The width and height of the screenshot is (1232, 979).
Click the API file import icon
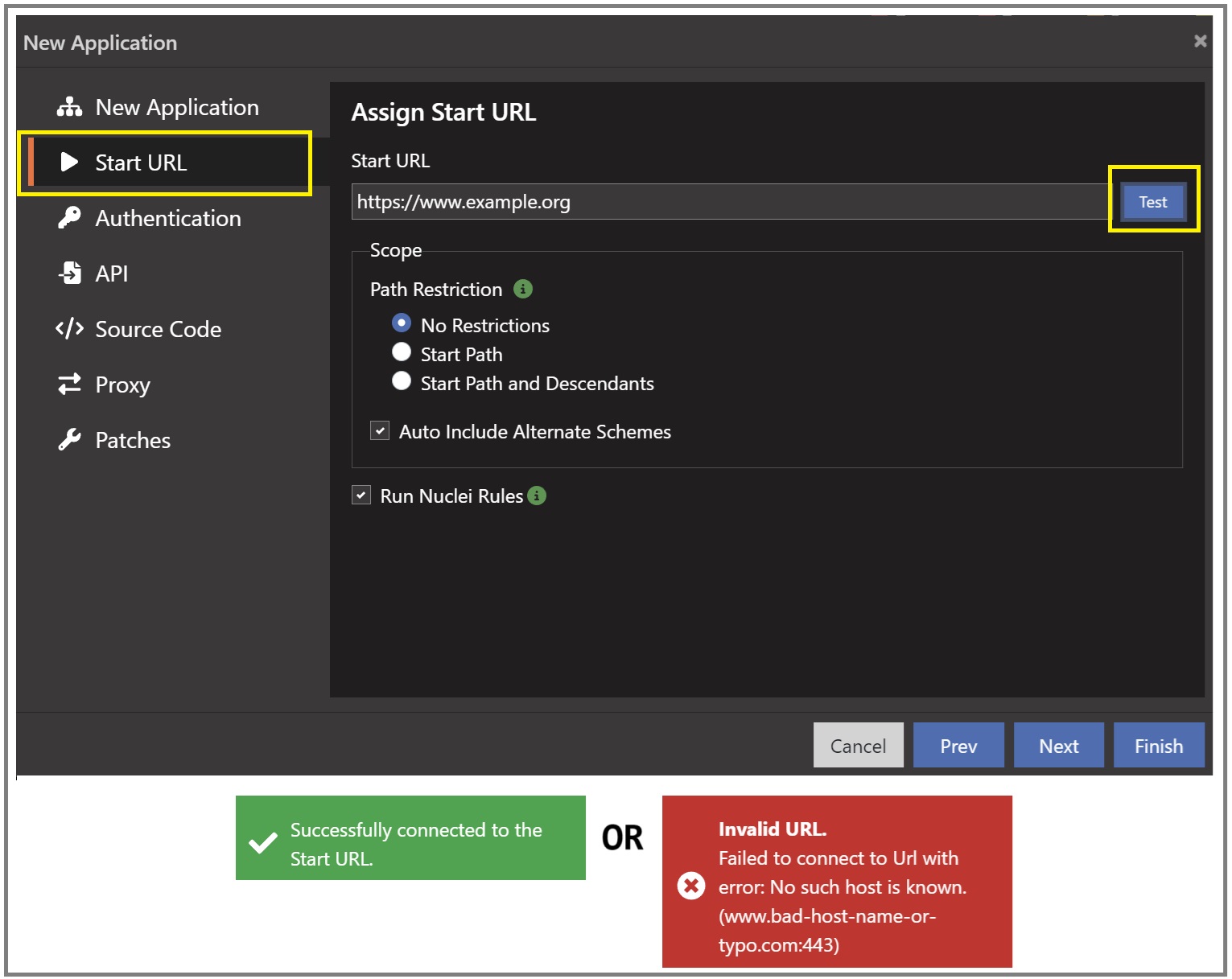pos(70,274)
